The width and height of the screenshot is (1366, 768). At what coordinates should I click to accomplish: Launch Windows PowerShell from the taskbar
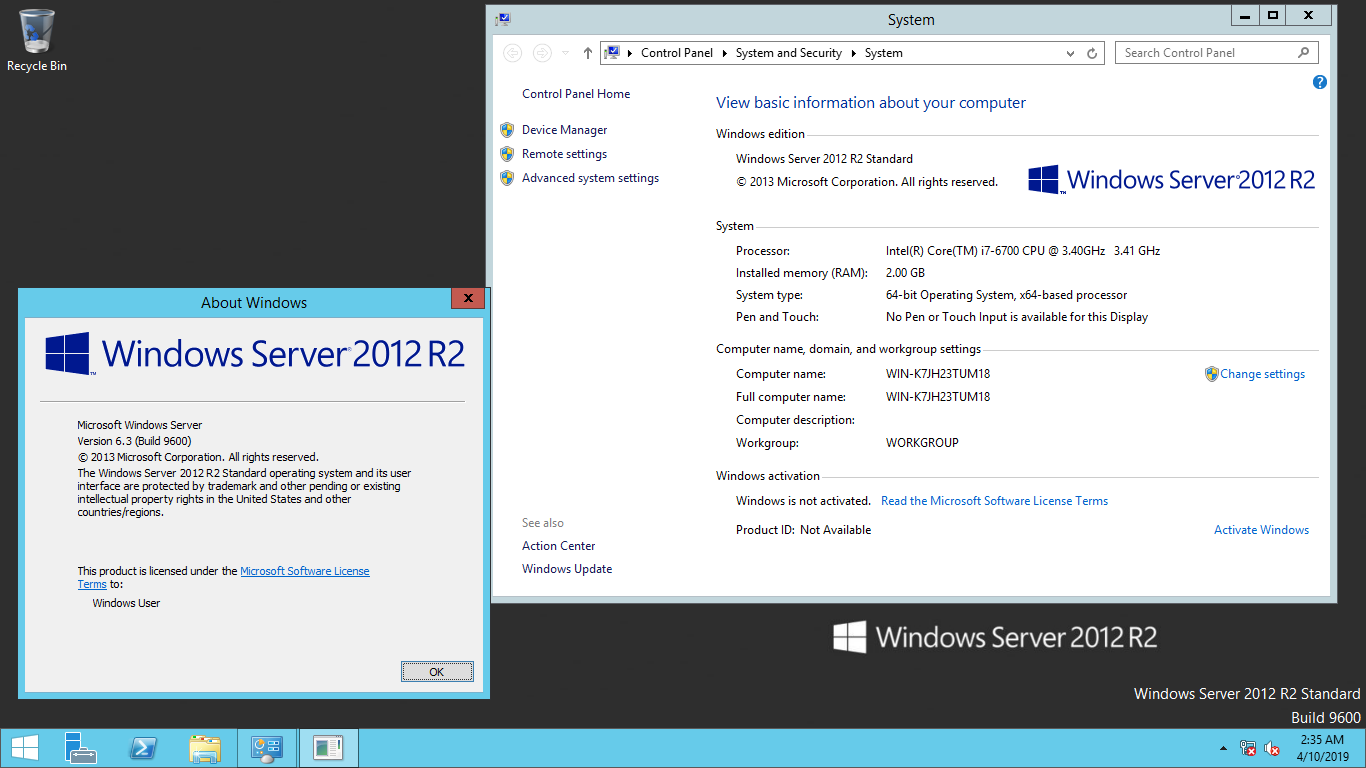coord(143,748)
